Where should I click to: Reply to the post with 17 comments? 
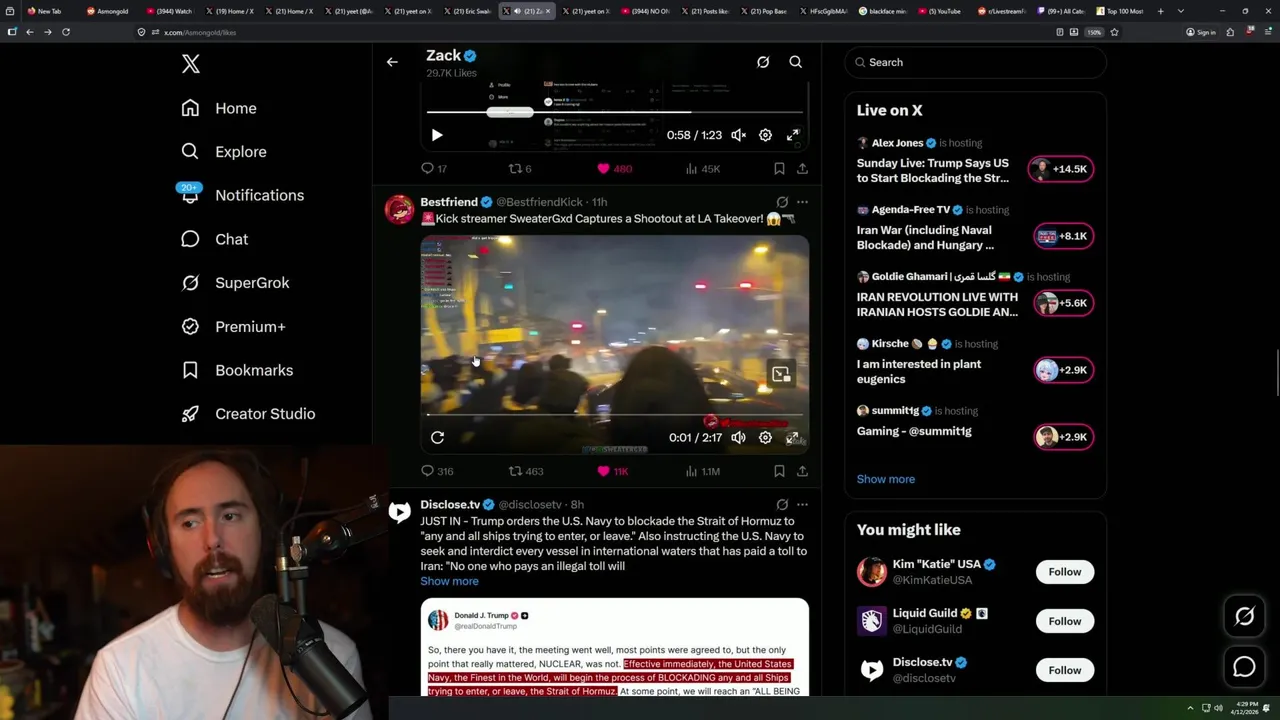(434, 169)
